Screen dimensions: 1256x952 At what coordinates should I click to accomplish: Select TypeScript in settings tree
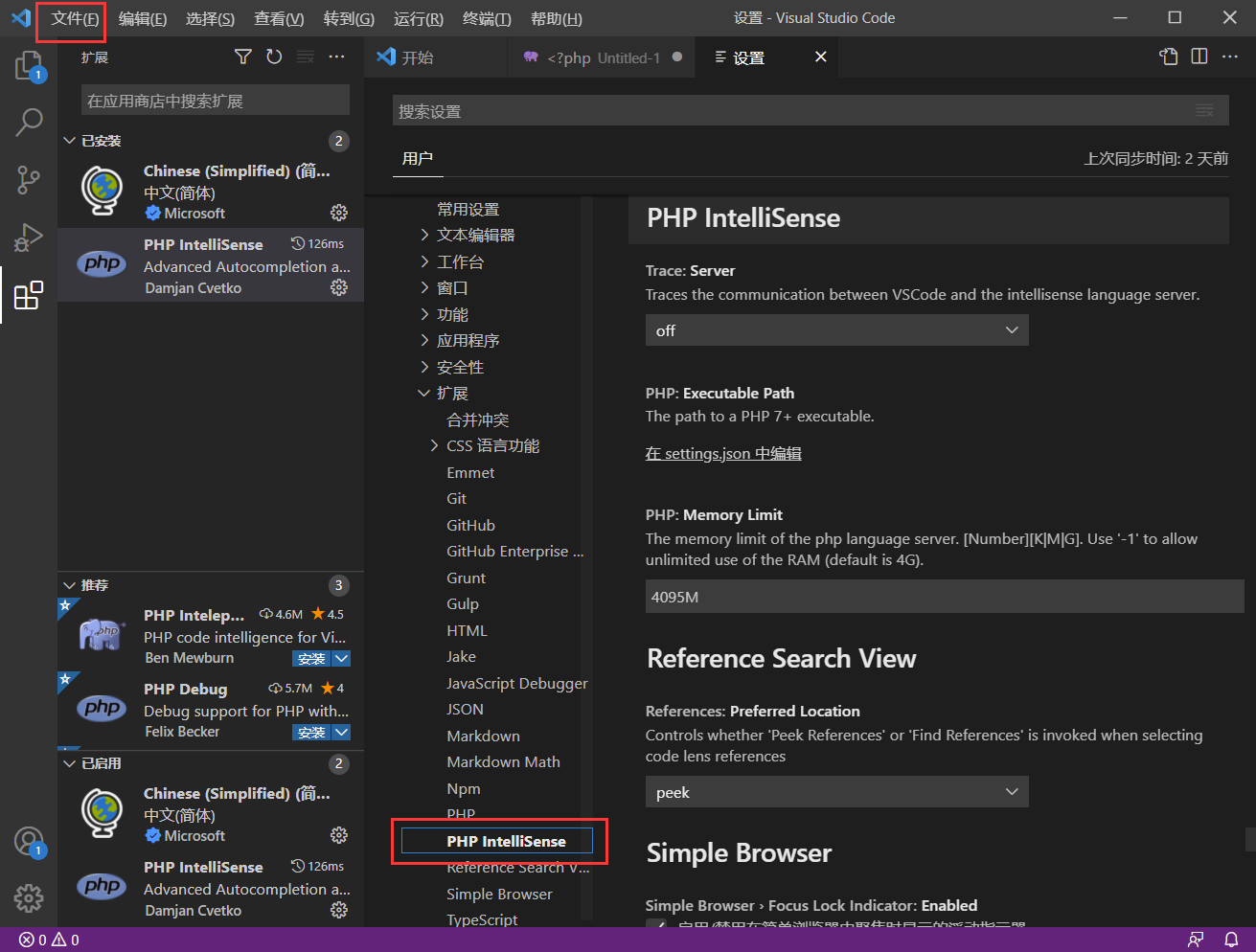point(482,918)
